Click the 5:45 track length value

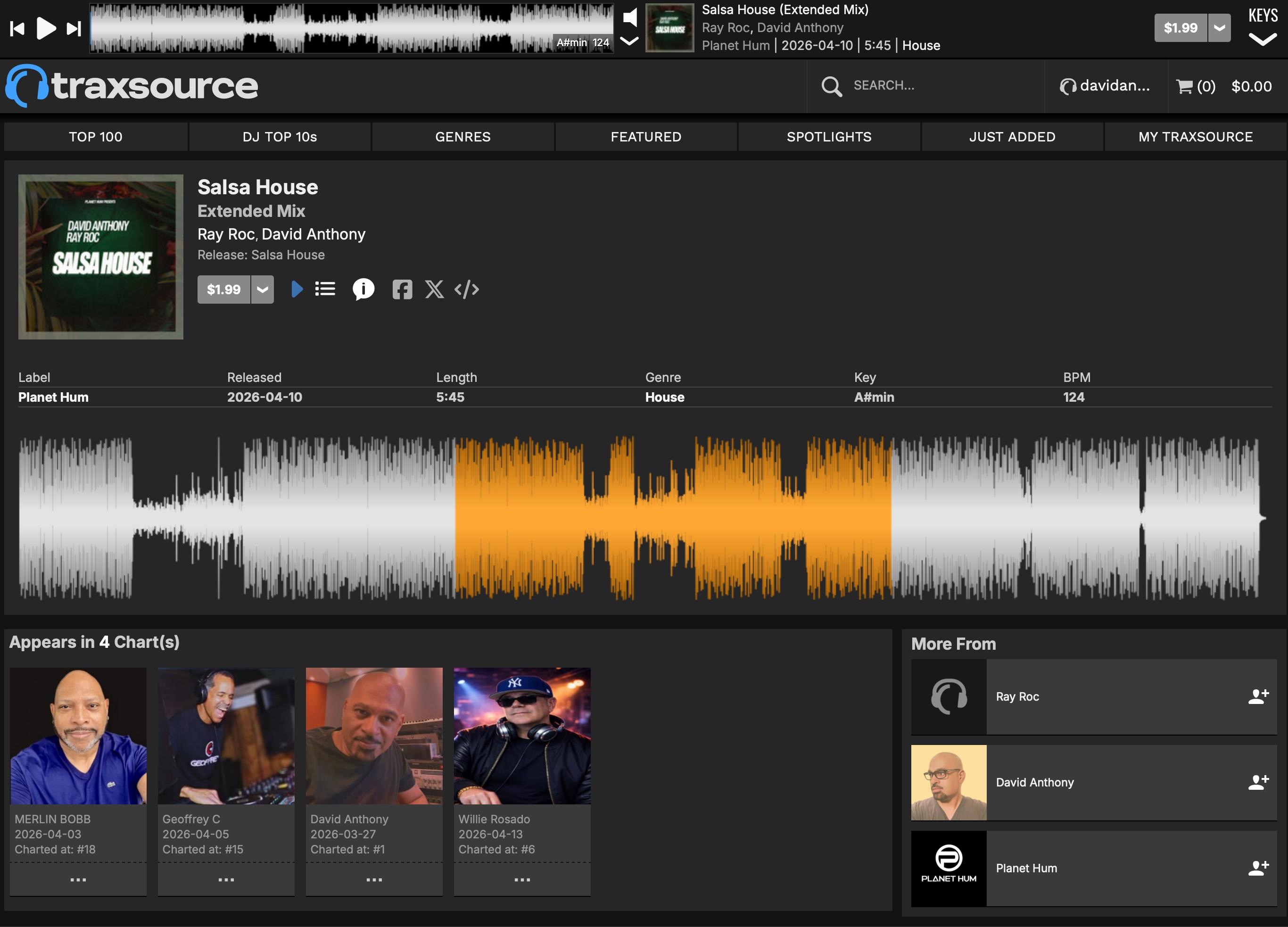click(450, 397)
